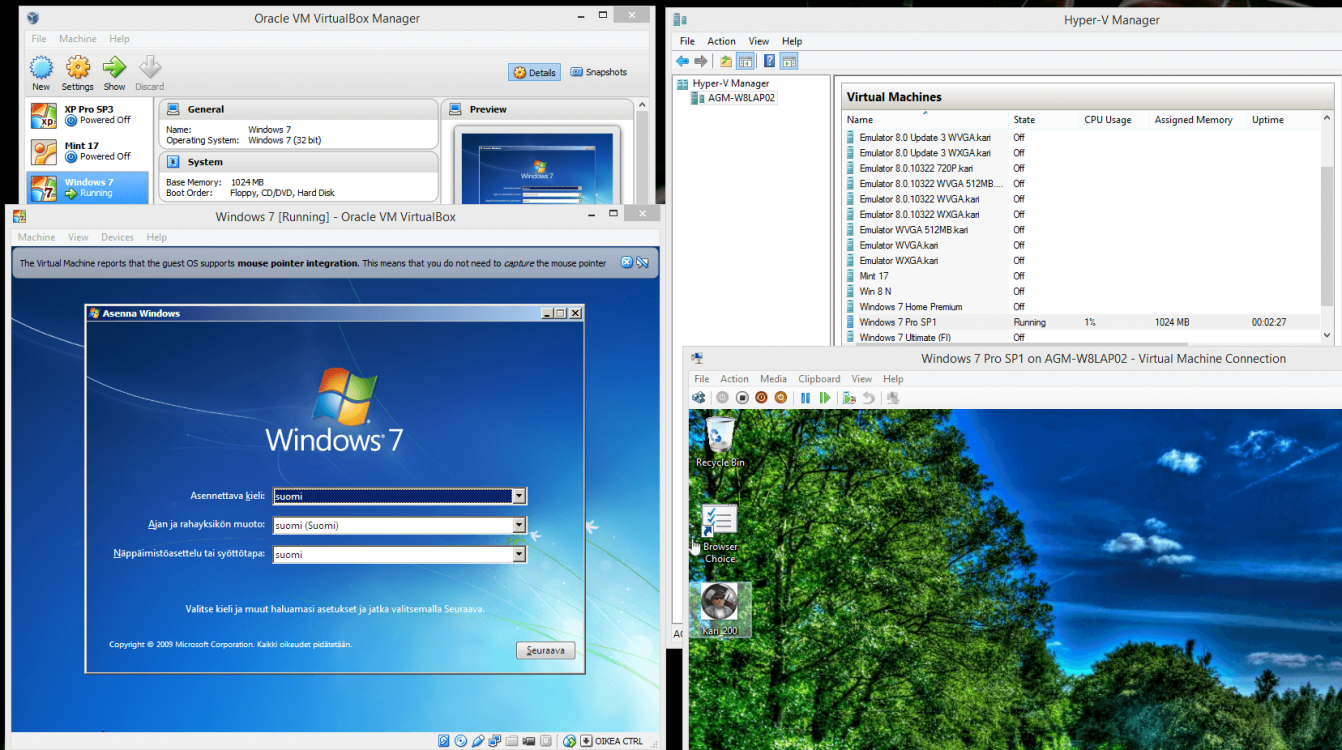Click Checkpoint icon in VM Connection toolbar

[x=849, y=398]
